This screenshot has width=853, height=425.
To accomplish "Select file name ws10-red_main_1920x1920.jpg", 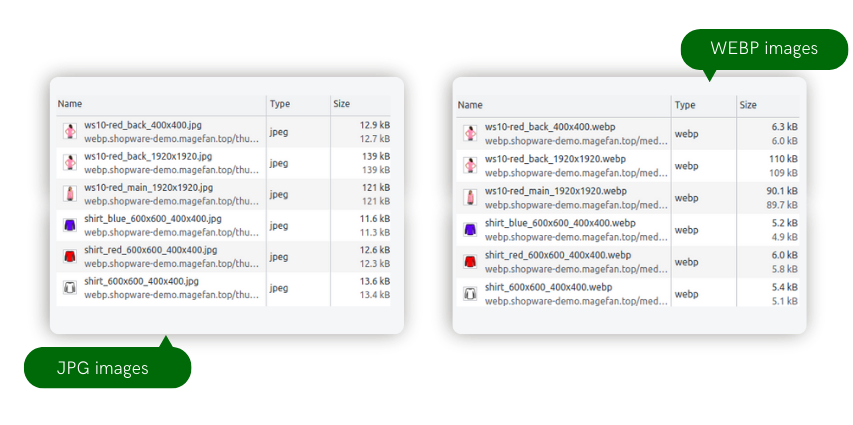I will click(149, 188).
